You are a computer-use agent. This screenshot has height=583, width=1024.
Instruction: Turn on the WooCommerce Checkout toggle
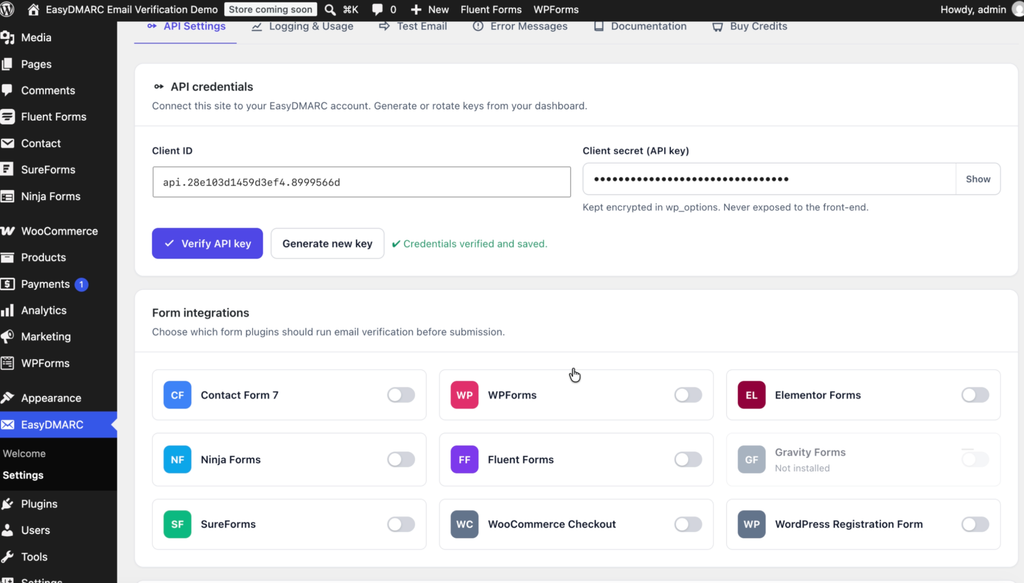688,524
